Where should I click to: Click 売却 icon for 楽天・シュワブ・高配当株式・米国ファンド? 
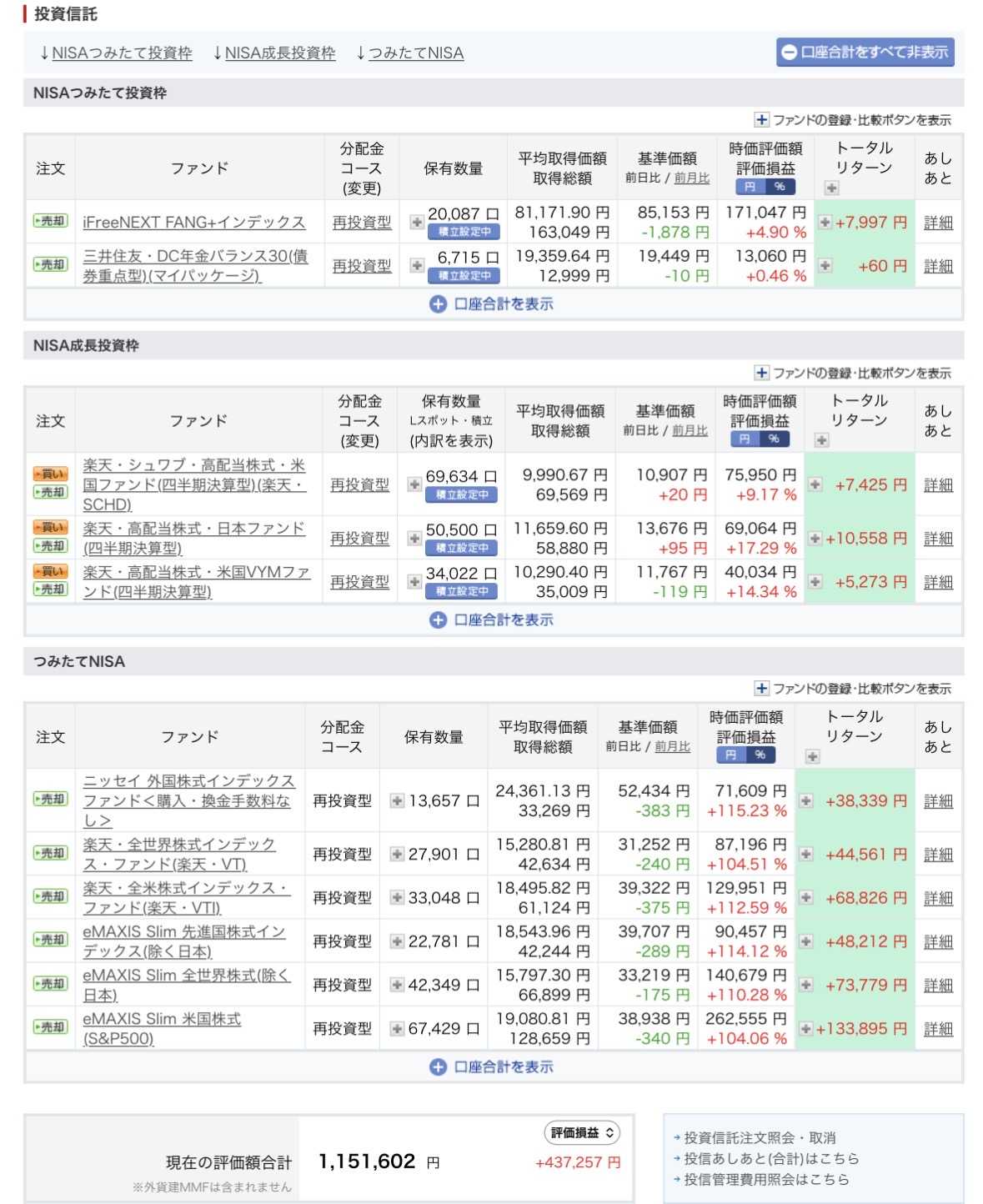tap(50, 493)
